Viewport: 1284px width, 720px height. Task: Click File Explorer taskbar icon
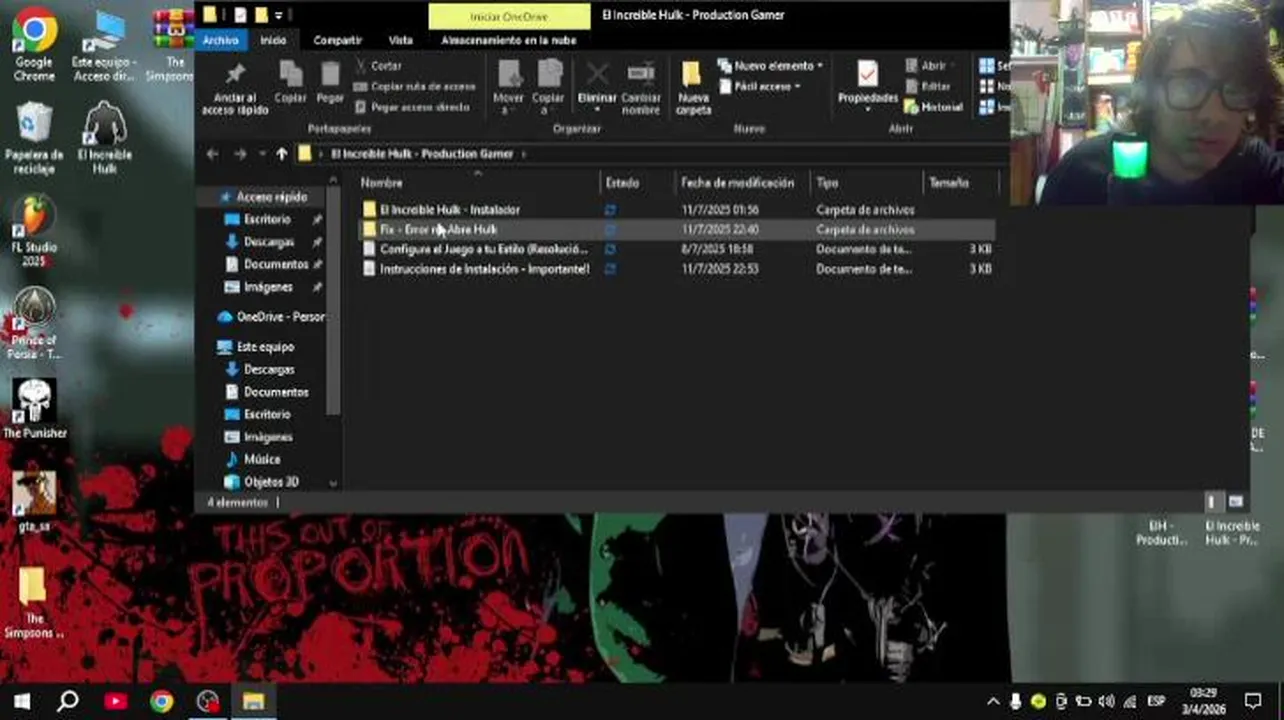click(x=253, y=701)
